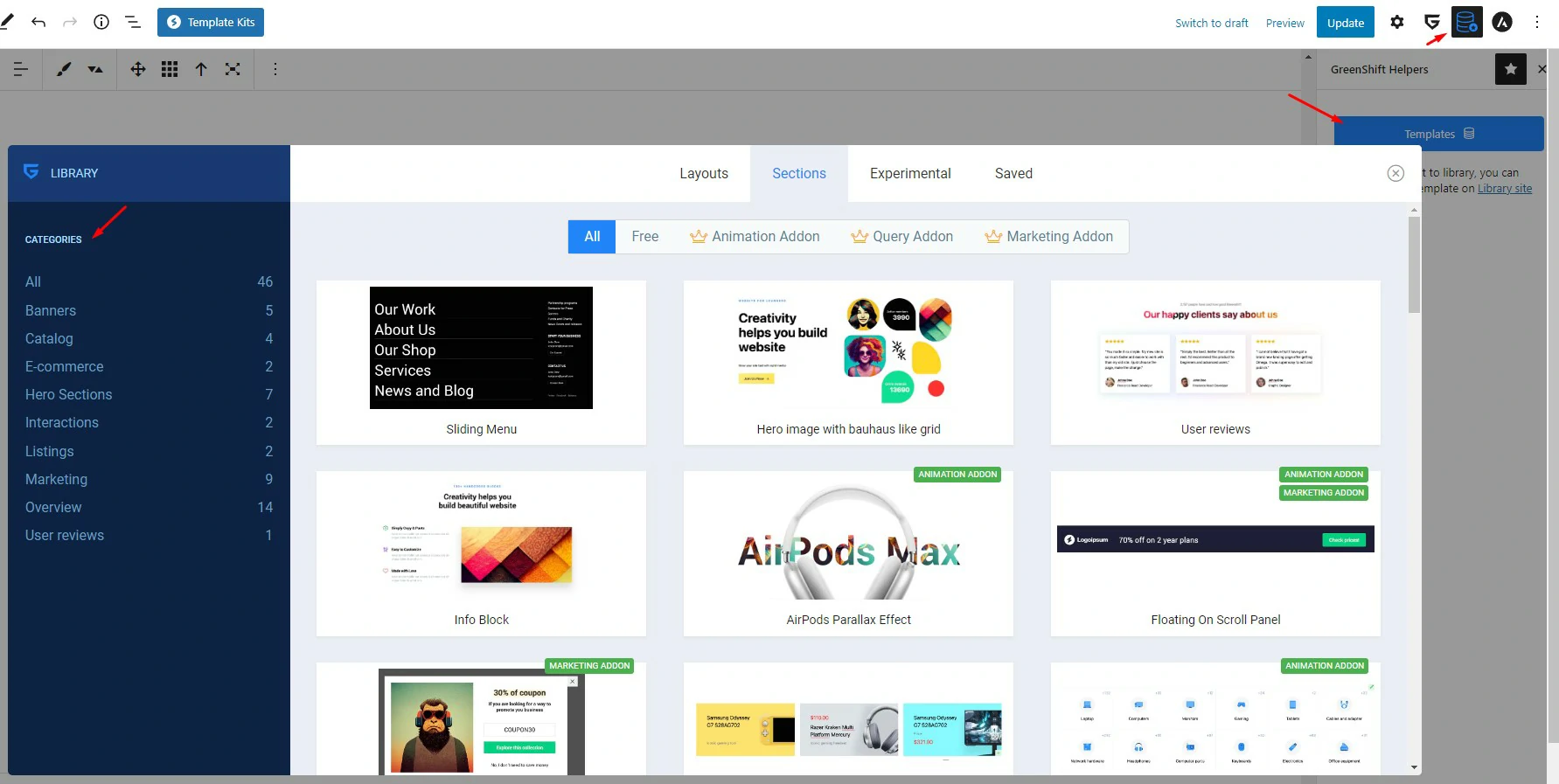Select the brush style icon in block toolbar
Image resolution: width=1559 pixels, height=784 pixels.
click(64, 69)
